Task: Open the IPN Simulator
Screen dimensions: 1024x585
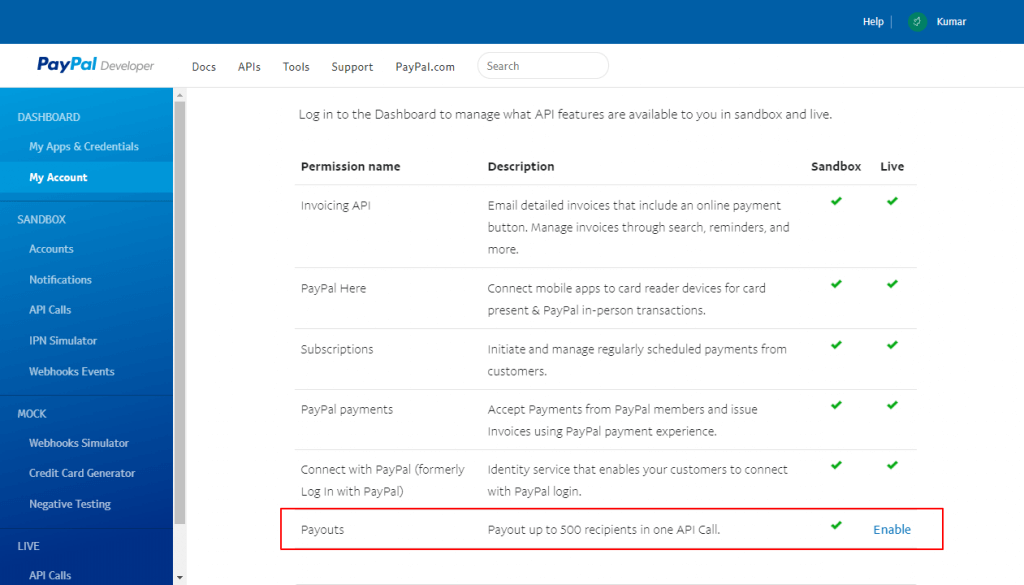Action: [x=64, y=340]
